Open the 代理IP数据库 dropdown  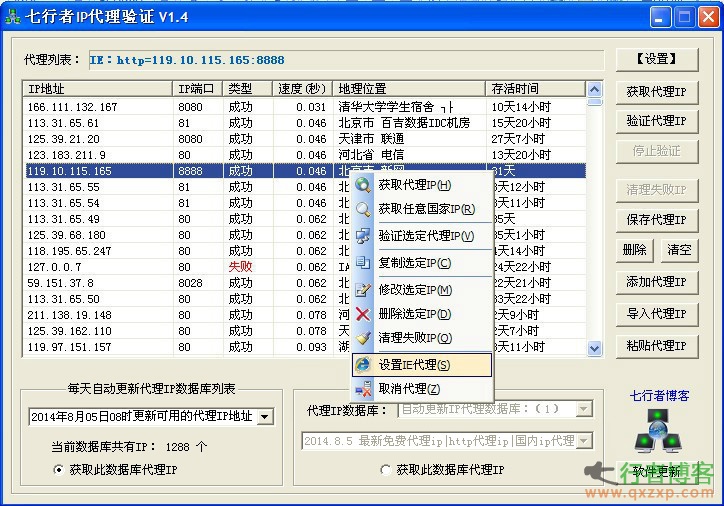(x=584, y=409)
